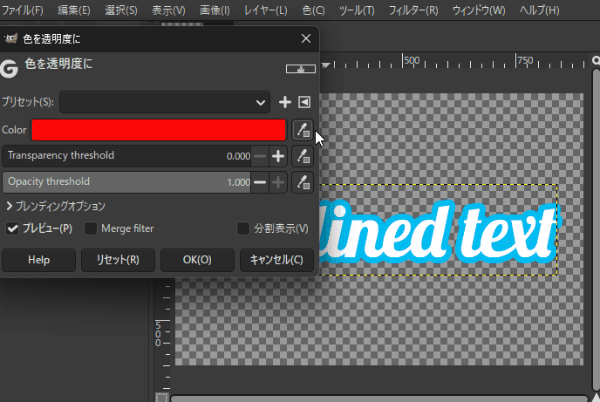
Task: Enable the 分割表示(V) split view checkbox
Action: [243, 229]
